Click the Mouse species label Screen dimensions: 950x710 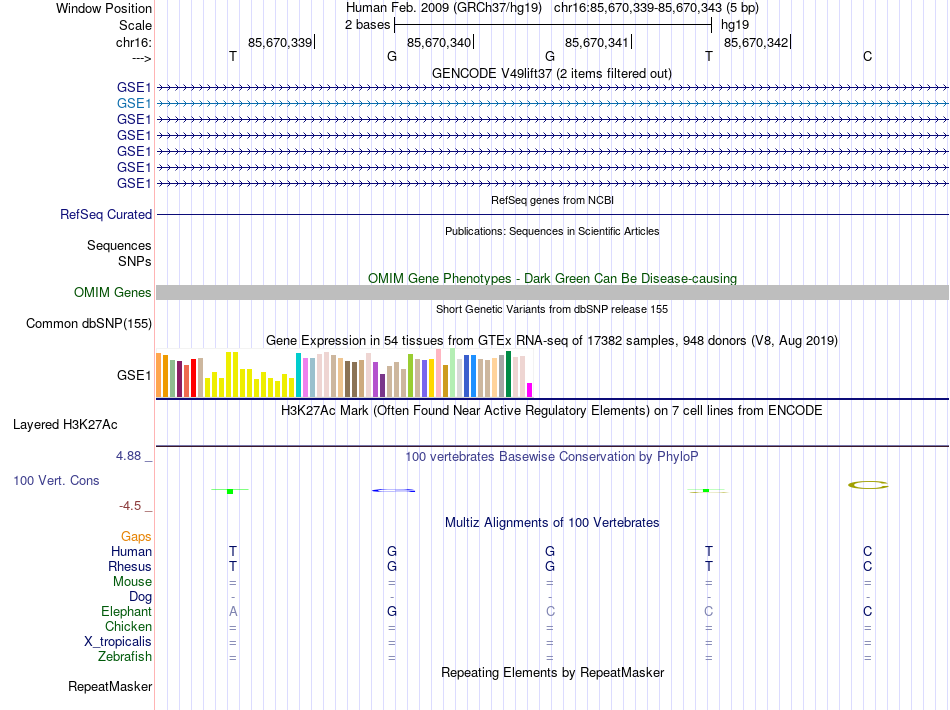[132, 582]
